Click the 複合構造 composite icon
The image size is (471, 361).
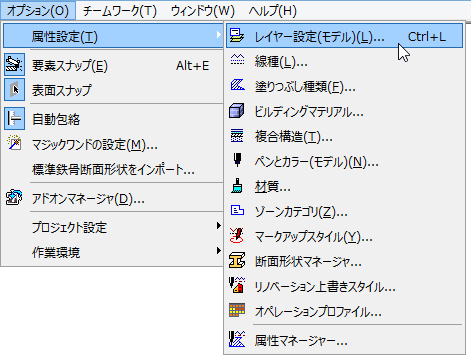[x=237, y=136]
